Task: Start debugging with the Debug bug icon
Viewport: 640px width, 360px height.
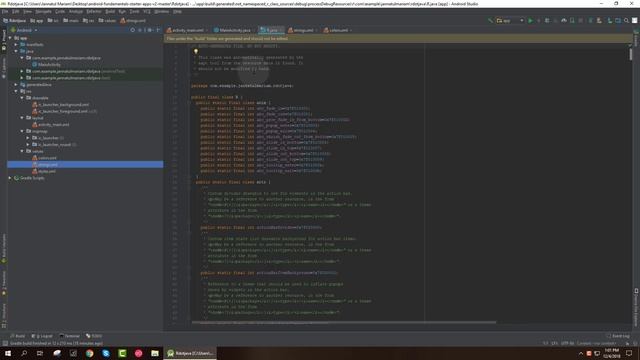Action: coord(547,20)
